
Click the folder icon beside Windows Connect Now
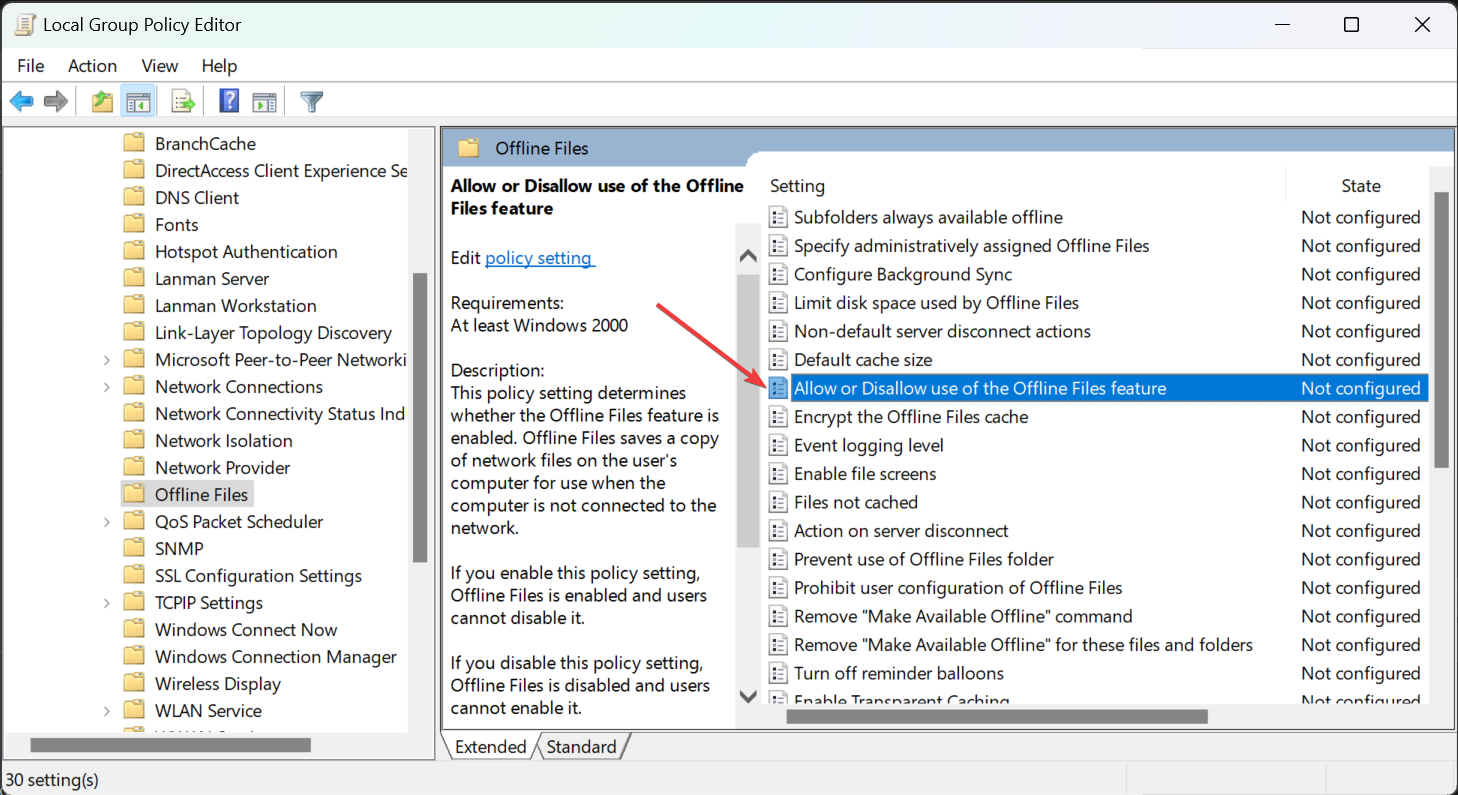pyautogui.click(x=134, y=629)
